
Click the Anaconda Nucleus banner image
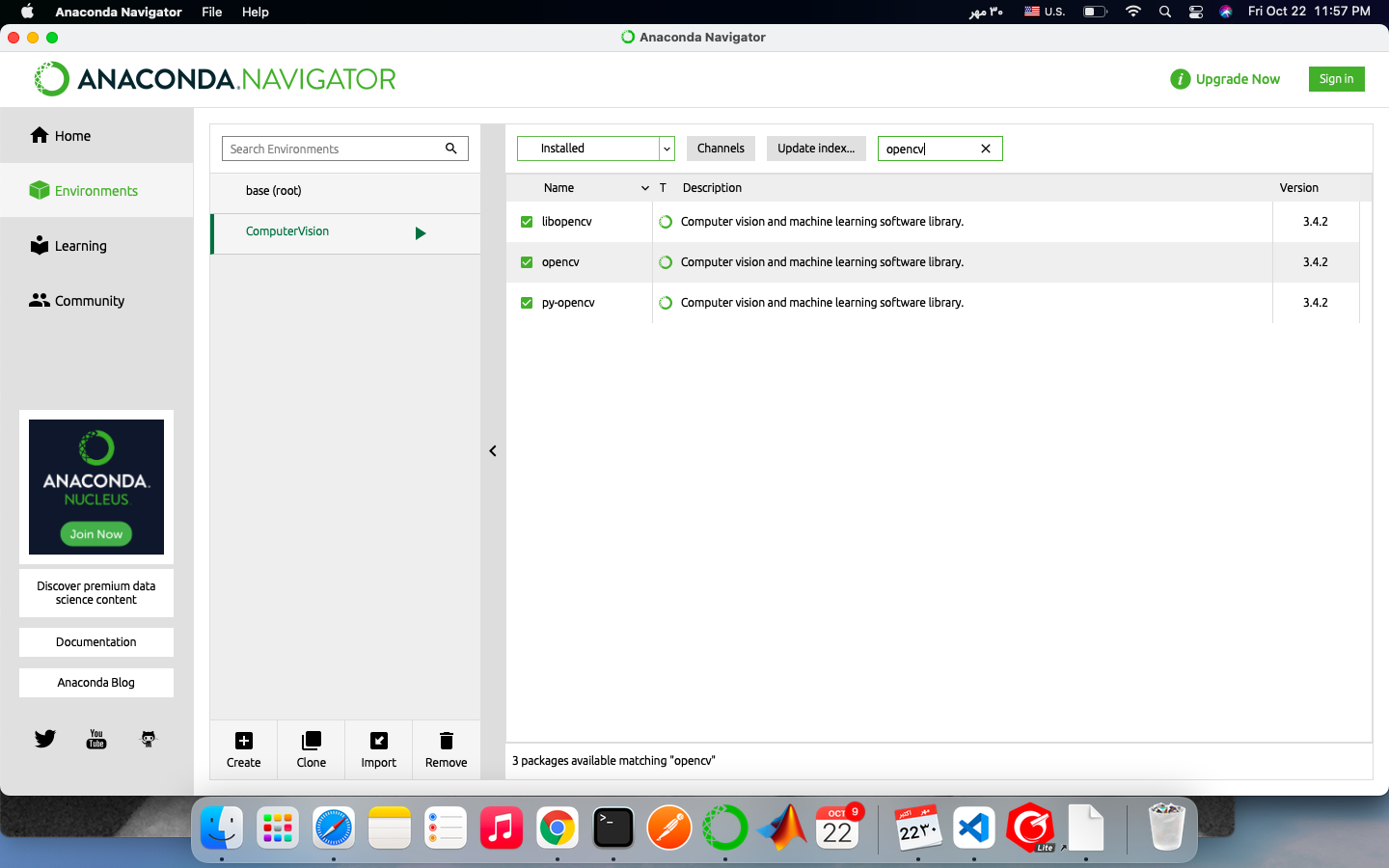[x=96, y=487]
